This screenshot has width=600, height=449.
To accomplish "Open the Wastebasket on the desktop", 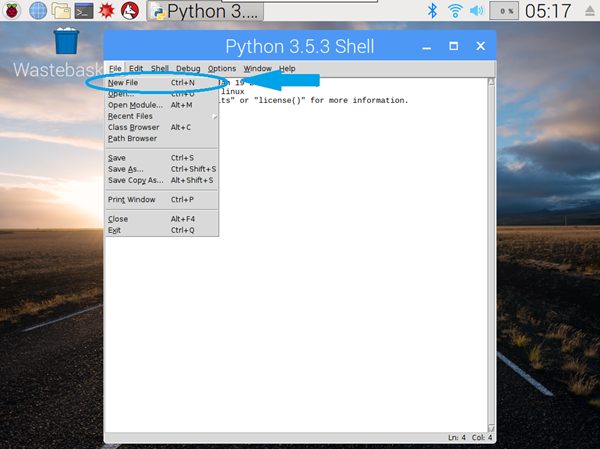I will pyautogui.click(x=66, y=45).
